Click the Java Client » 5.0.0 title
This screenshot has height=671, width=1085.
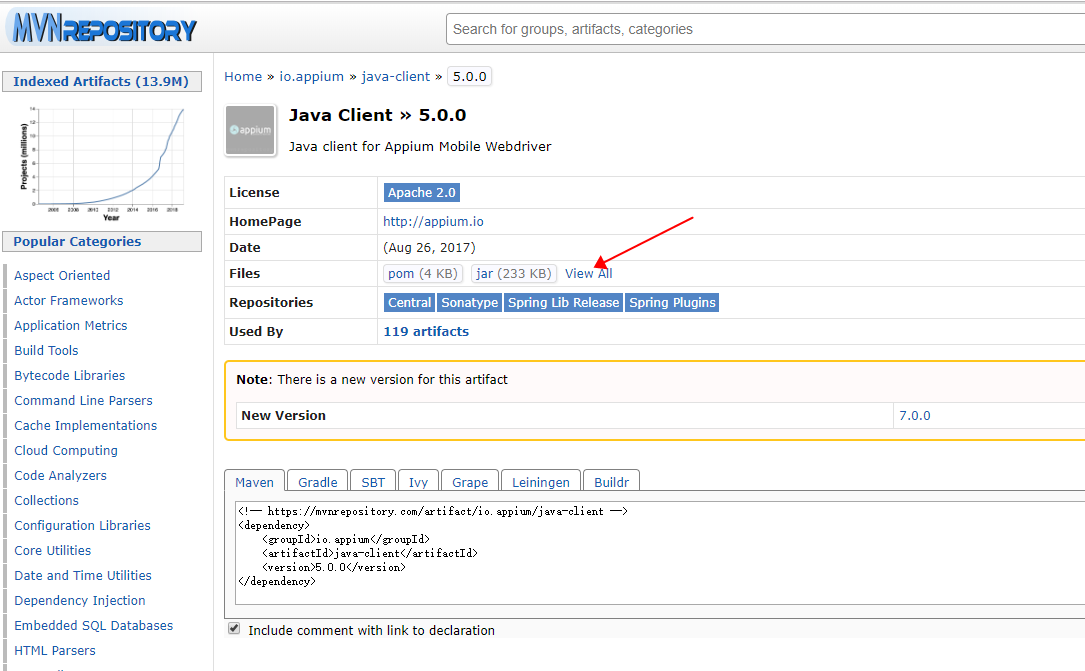click(377, 115)
